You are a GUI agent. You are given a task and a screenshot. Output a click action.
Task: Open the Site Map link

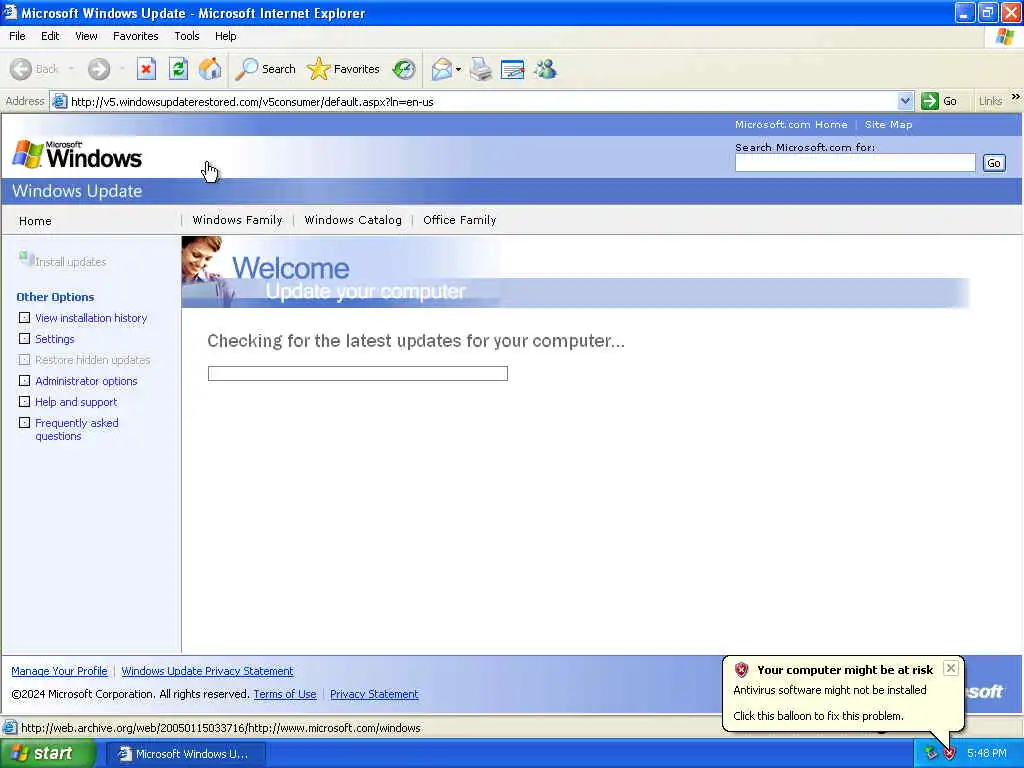[x=888, y=124]
